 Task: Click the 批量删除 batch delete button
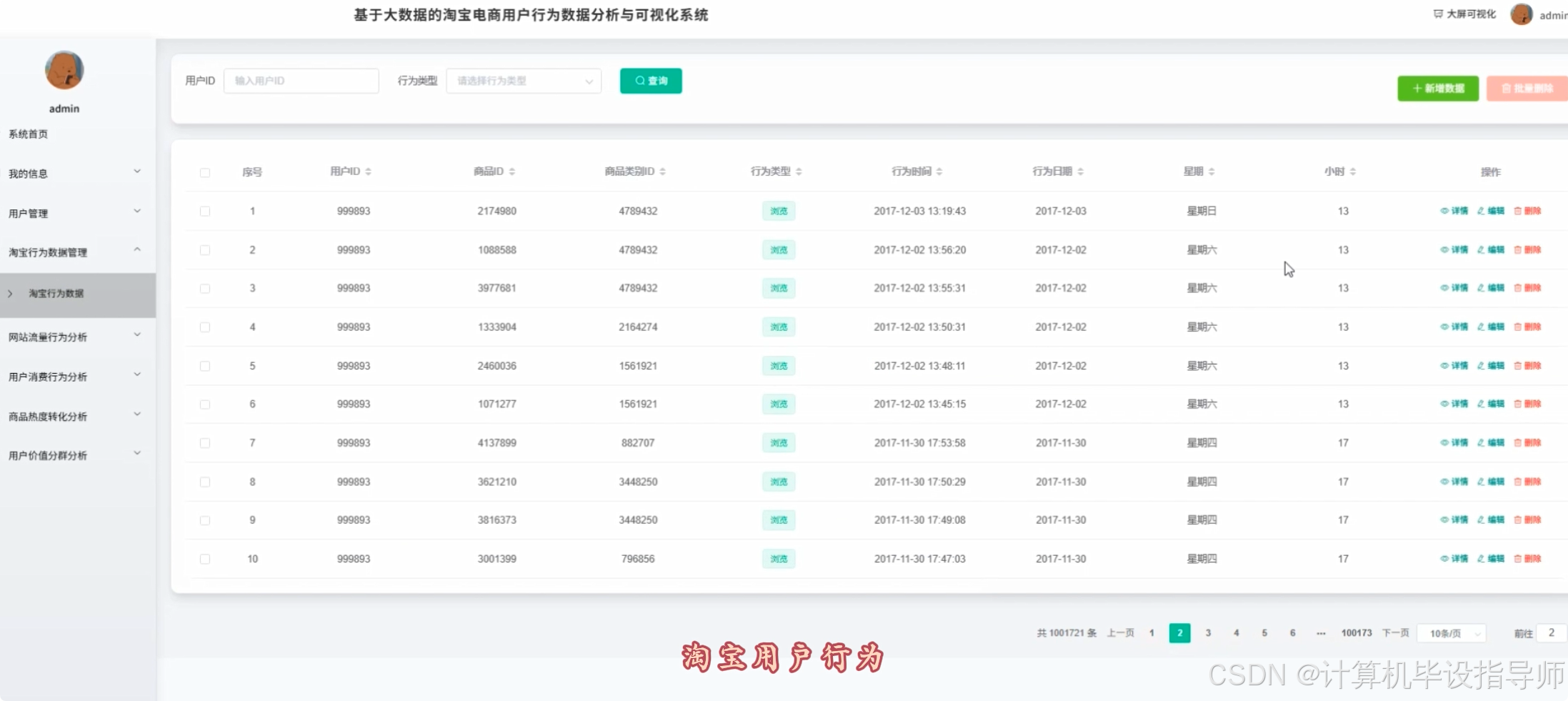tap(1527, 89)
